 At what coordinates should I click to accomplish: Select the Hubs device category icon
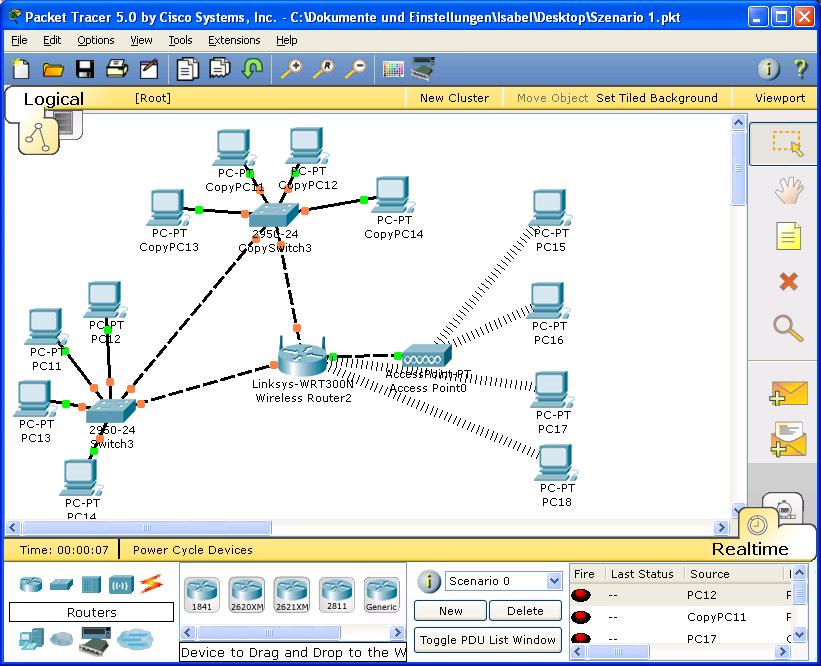click(x=91, y=584)
